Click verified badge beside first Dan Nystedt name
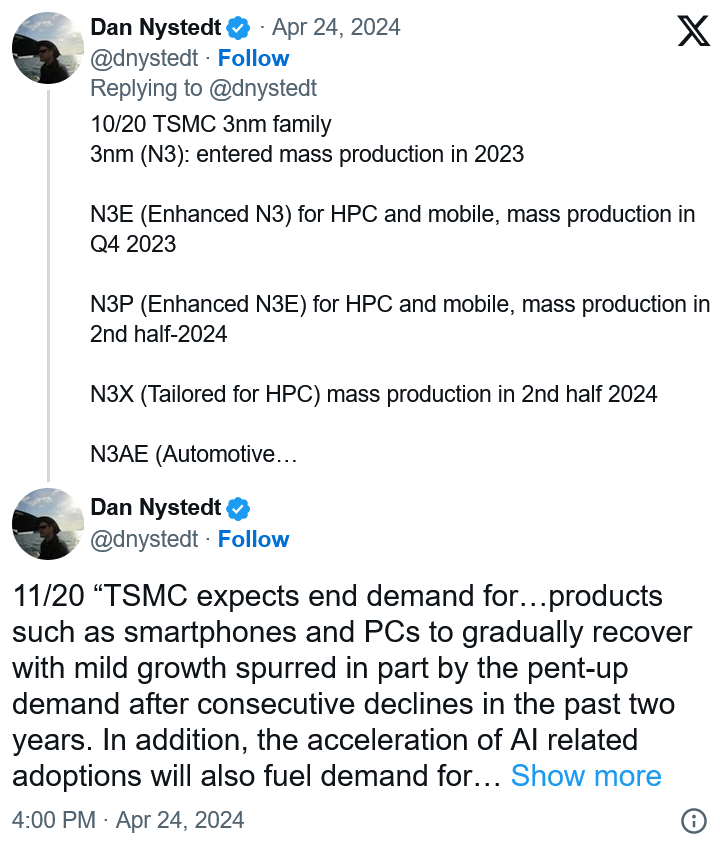 [238, 28]
